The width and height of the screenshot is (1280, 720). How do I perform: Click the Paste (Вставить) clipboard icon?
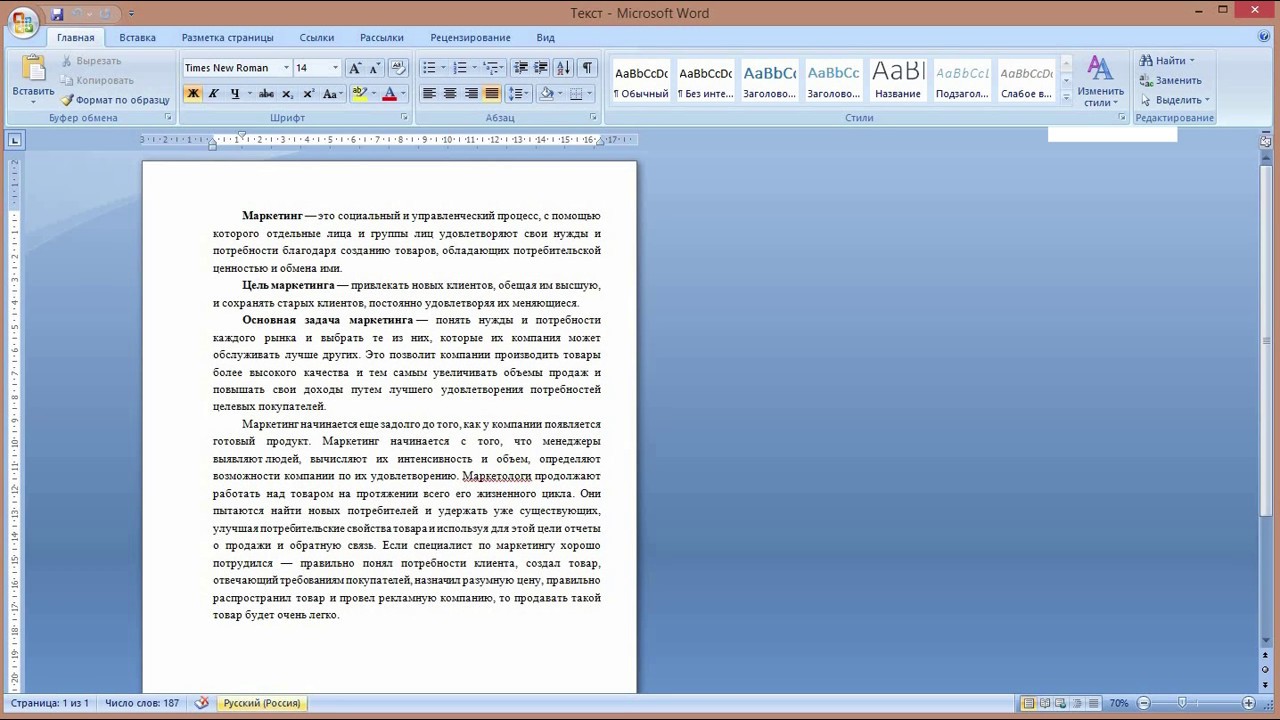pyautogui.click(x=33, y=68)
